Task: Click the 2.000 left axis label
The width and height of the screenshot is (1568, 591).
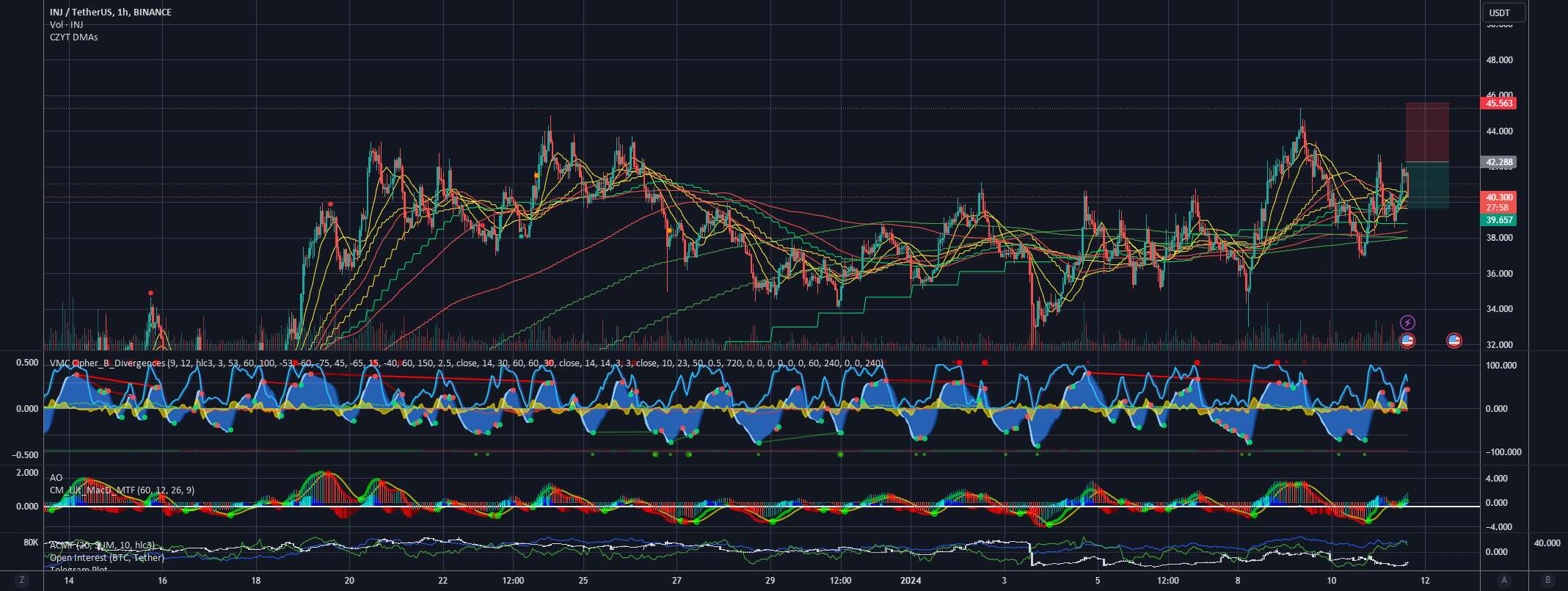Action: tap(27, 473)
